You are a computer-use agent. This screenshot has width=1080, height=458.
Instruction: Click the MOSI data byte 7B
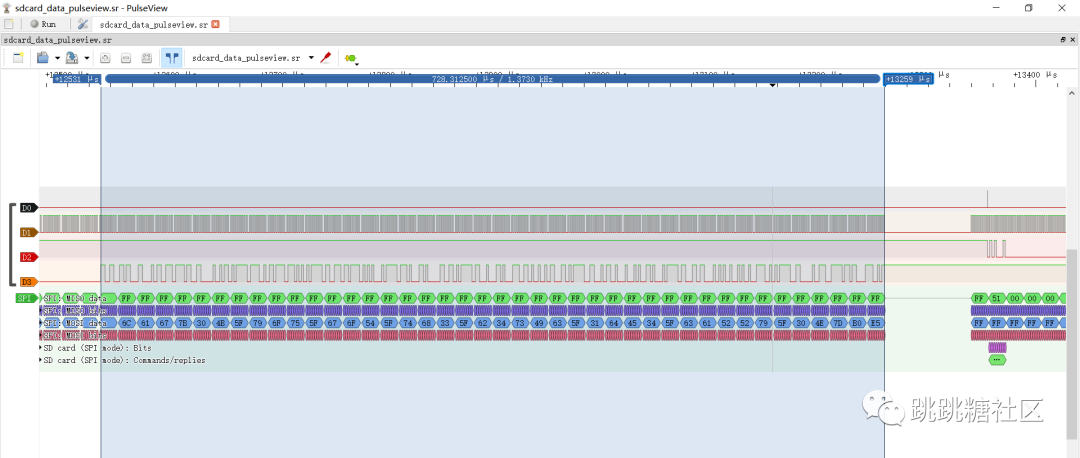pyautogui.click(x=183, y=323)
